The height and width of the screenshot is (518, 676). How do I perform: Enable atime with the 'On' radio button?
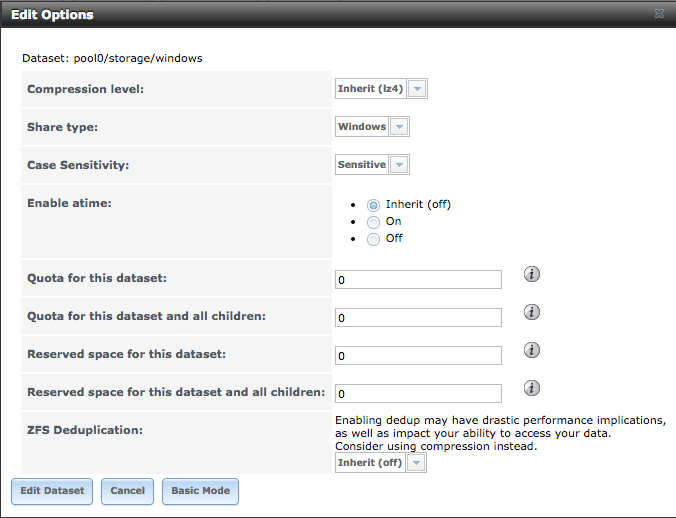tap(374, 222)
